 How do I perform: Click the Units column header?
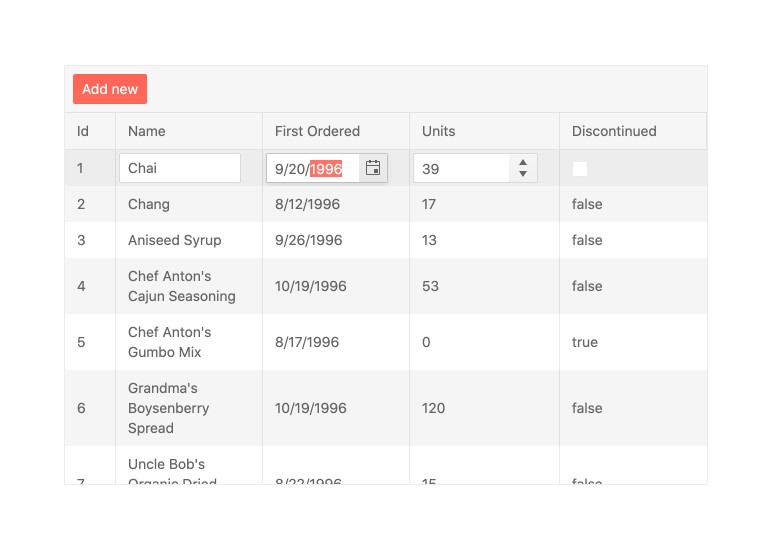click(x=438, y=131)
